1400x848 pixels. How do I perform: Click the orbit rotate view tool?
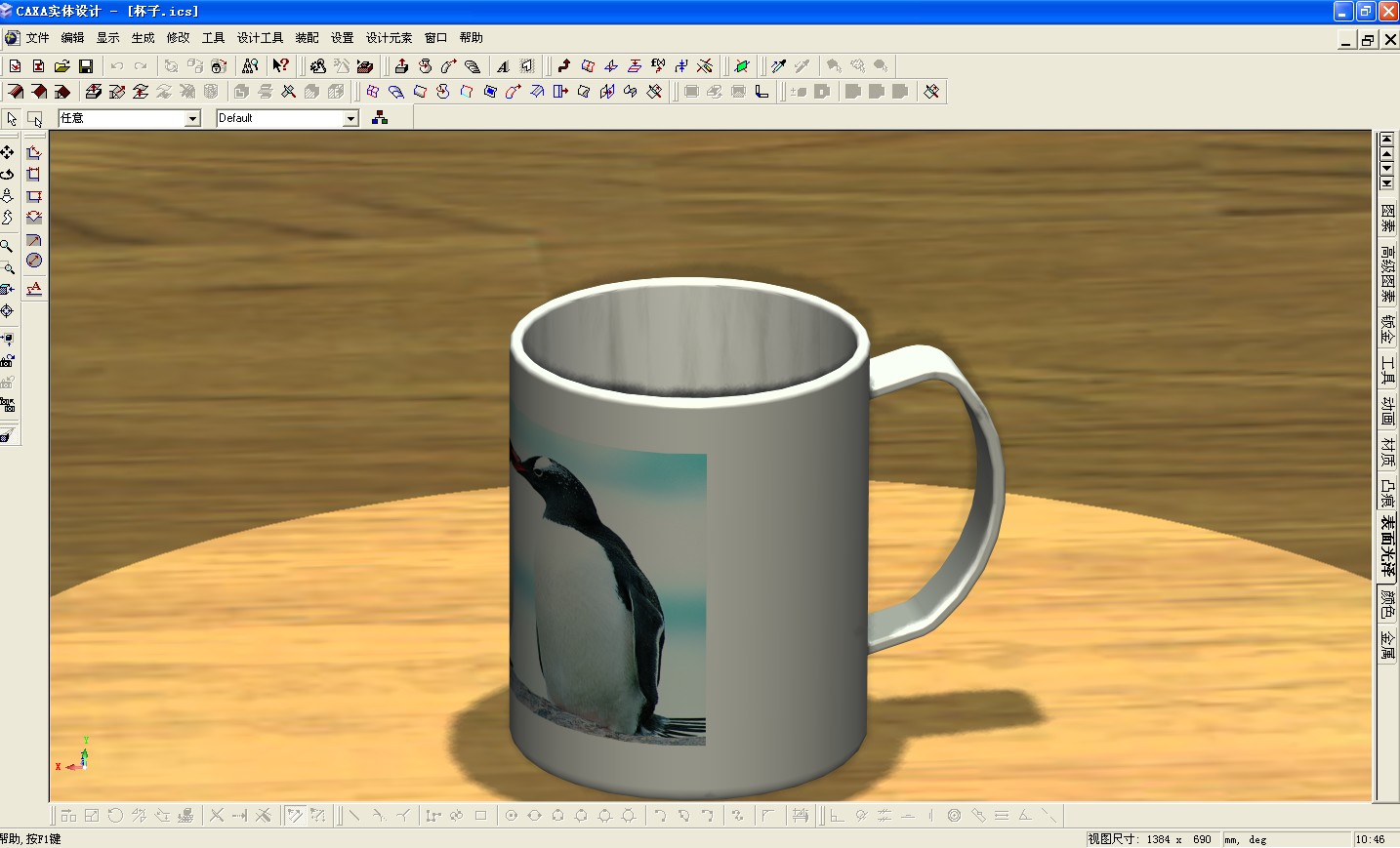8,174
